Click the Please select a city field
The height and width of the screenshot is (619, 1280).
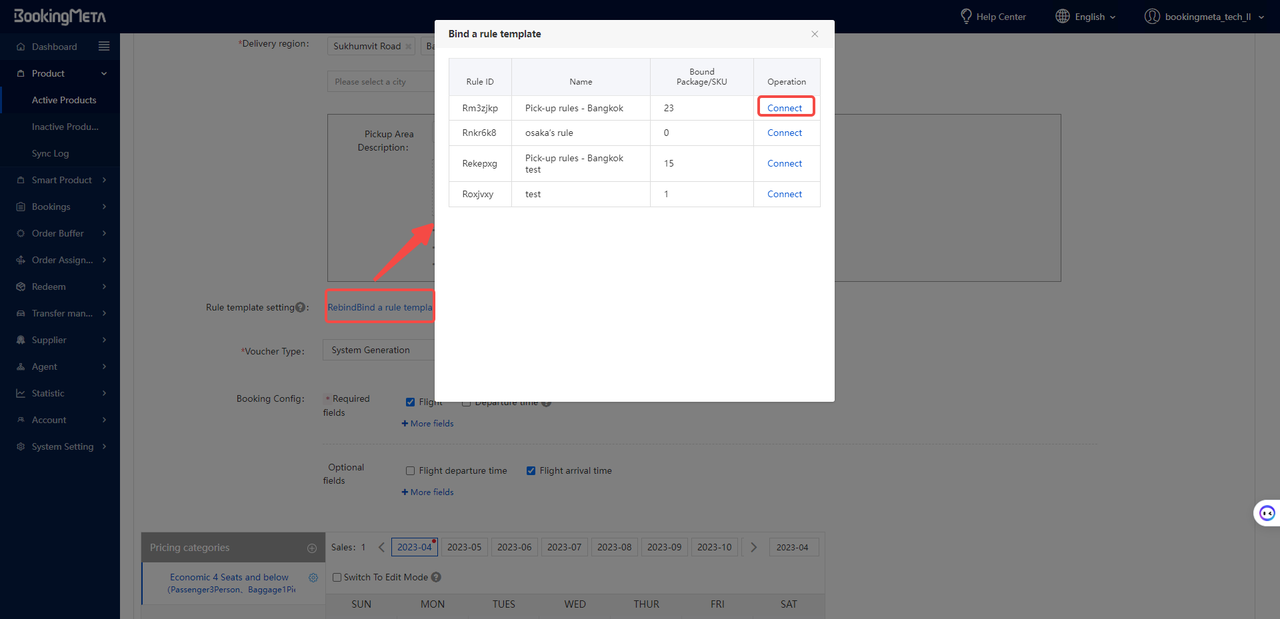coord(380,82)
